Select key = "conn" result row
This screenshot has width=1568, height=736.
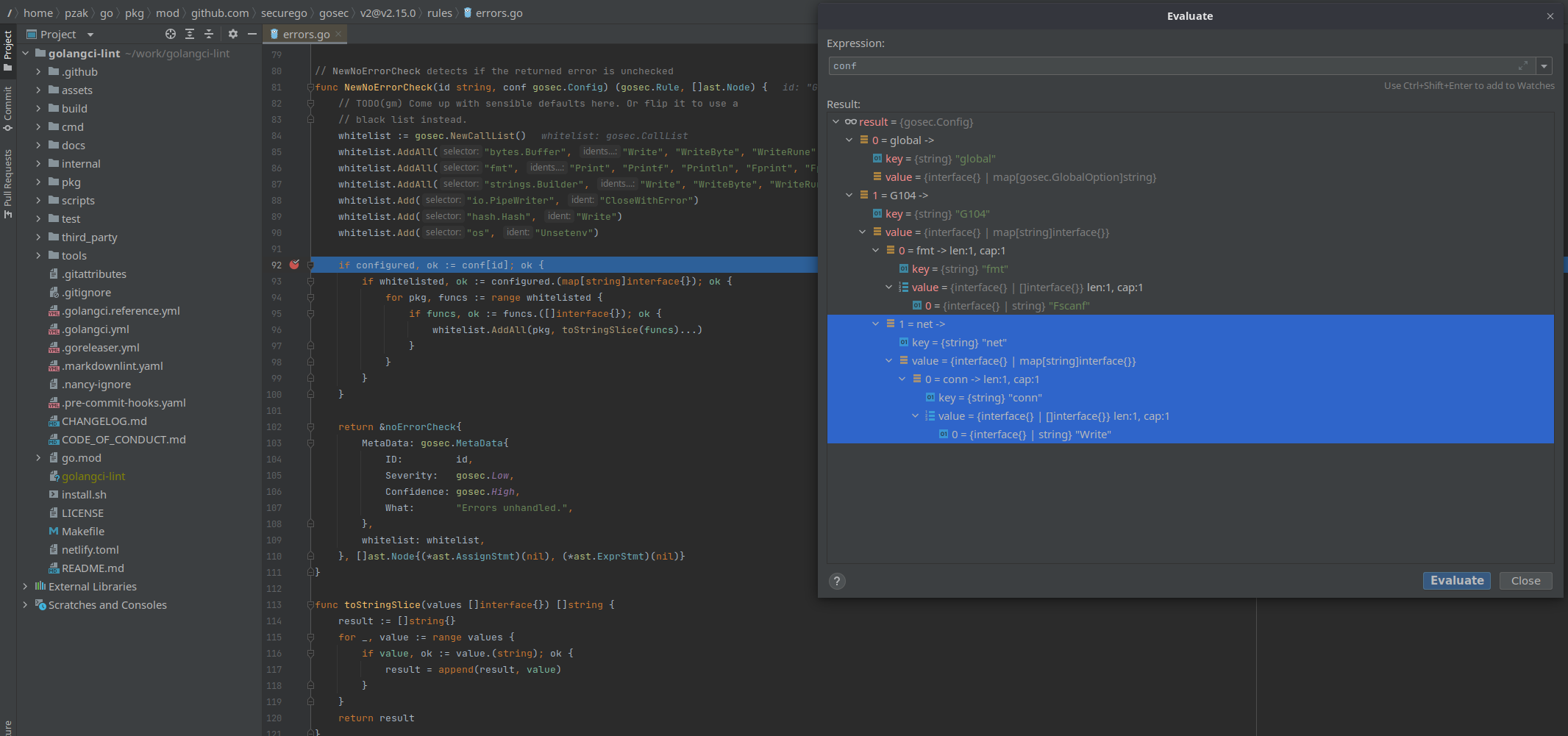click(1191, 398)
